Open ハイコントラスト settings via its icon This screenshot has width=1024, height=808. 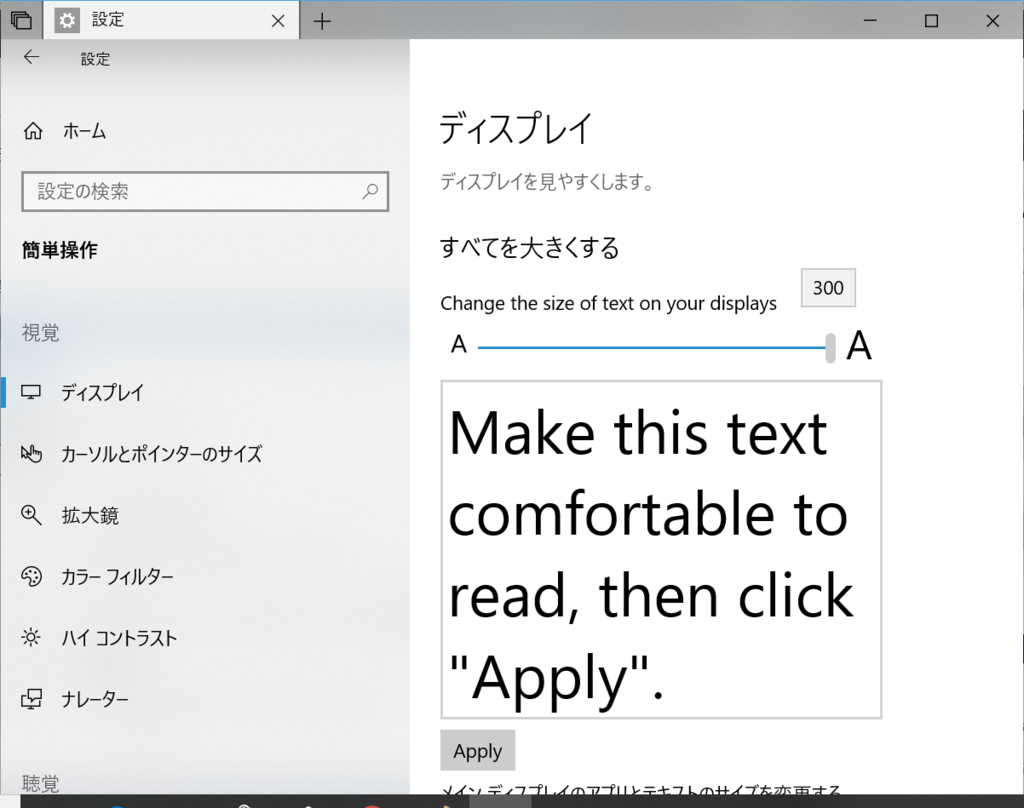pyautogui.click(x=32, y=638)
